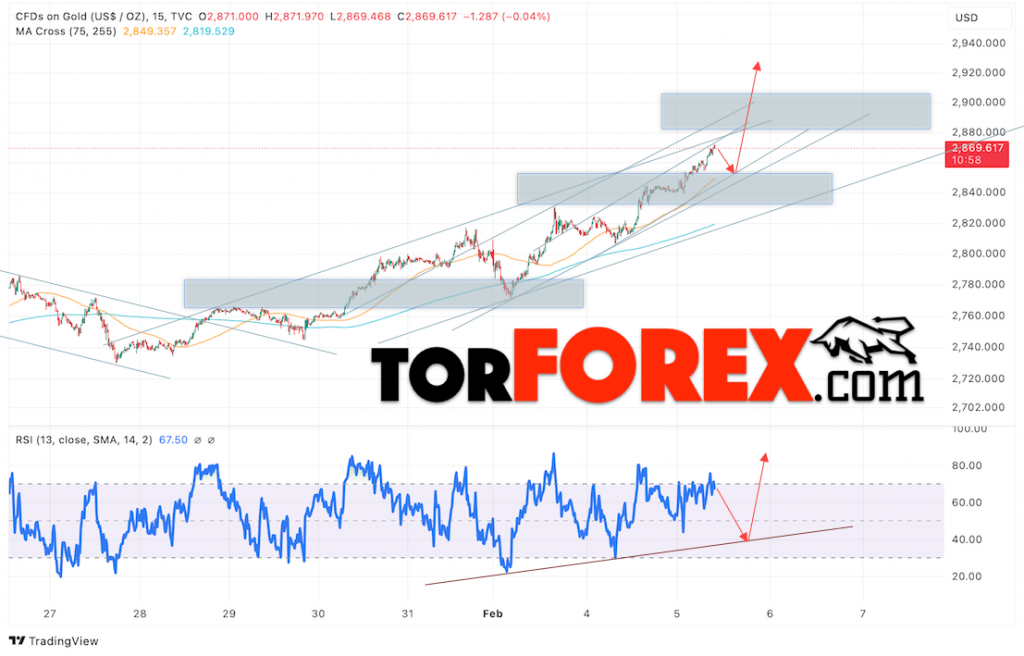The width and height of the screenshot is (1024, 656).
Task: Click the blue RSI value 67.50
Action: (x=172, y=440)
